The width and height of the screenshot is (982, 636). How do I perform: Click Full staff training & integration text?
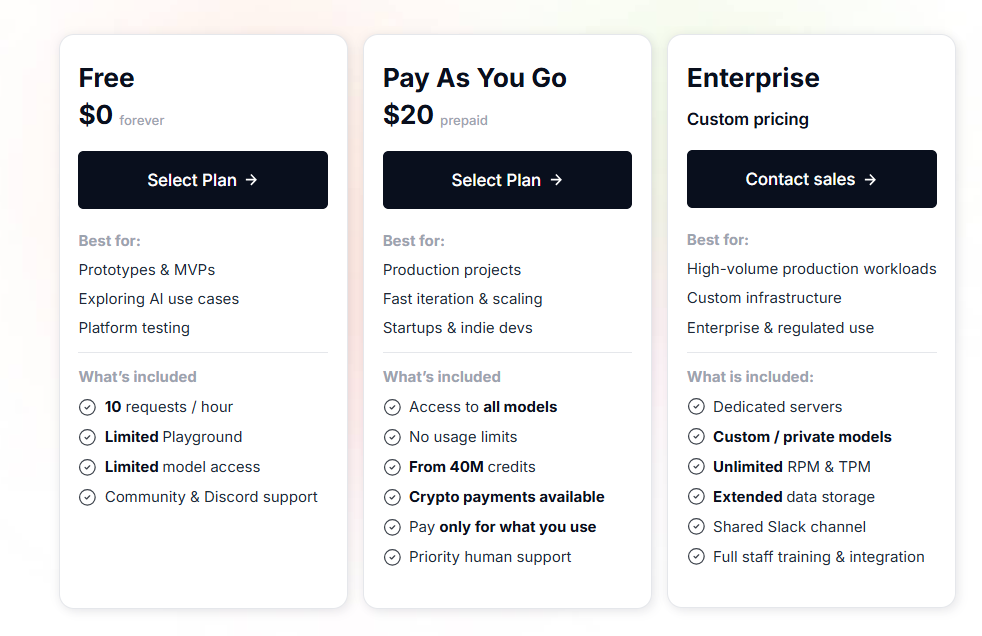818,557
